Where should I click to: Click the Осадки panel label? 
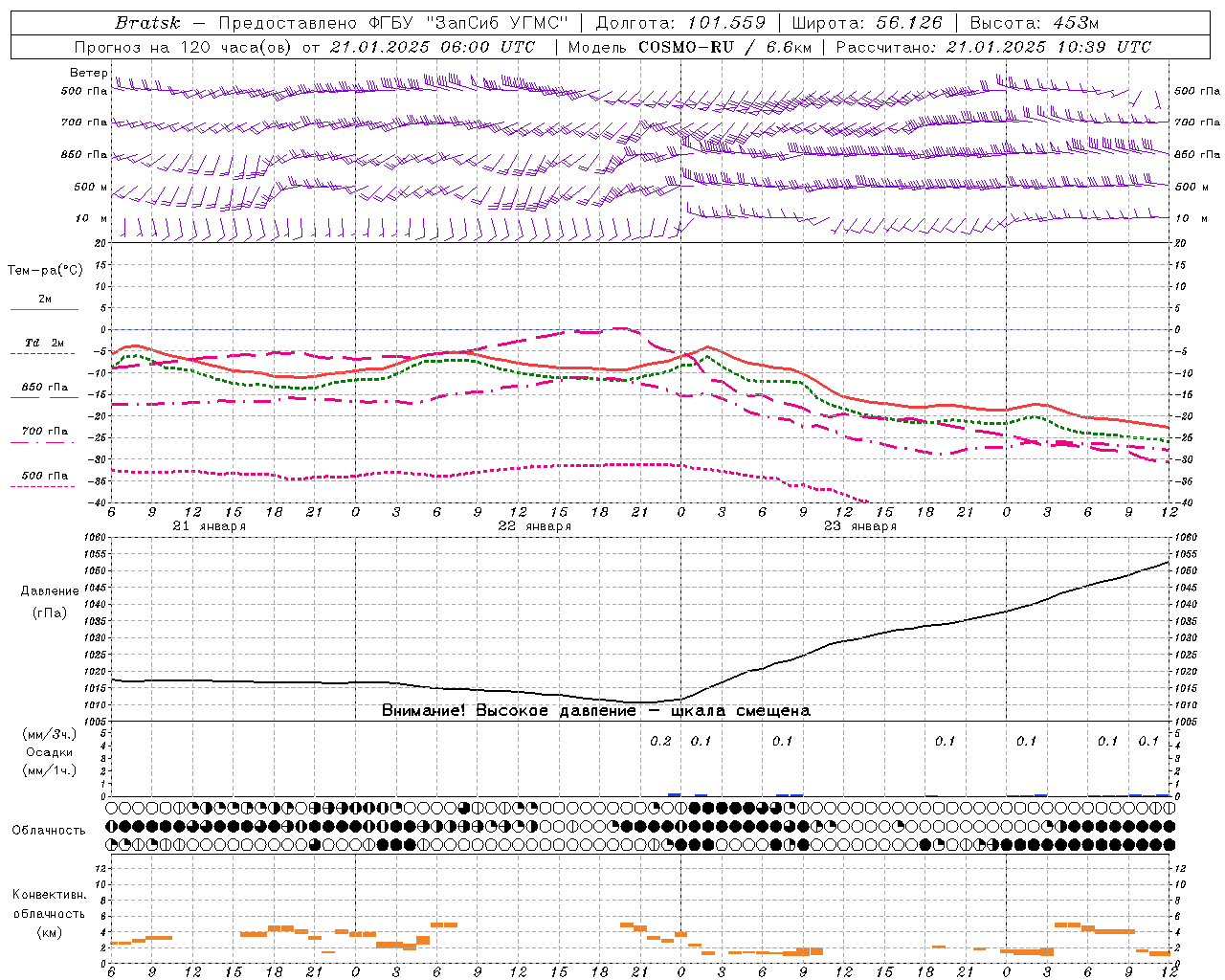point(50,753)
